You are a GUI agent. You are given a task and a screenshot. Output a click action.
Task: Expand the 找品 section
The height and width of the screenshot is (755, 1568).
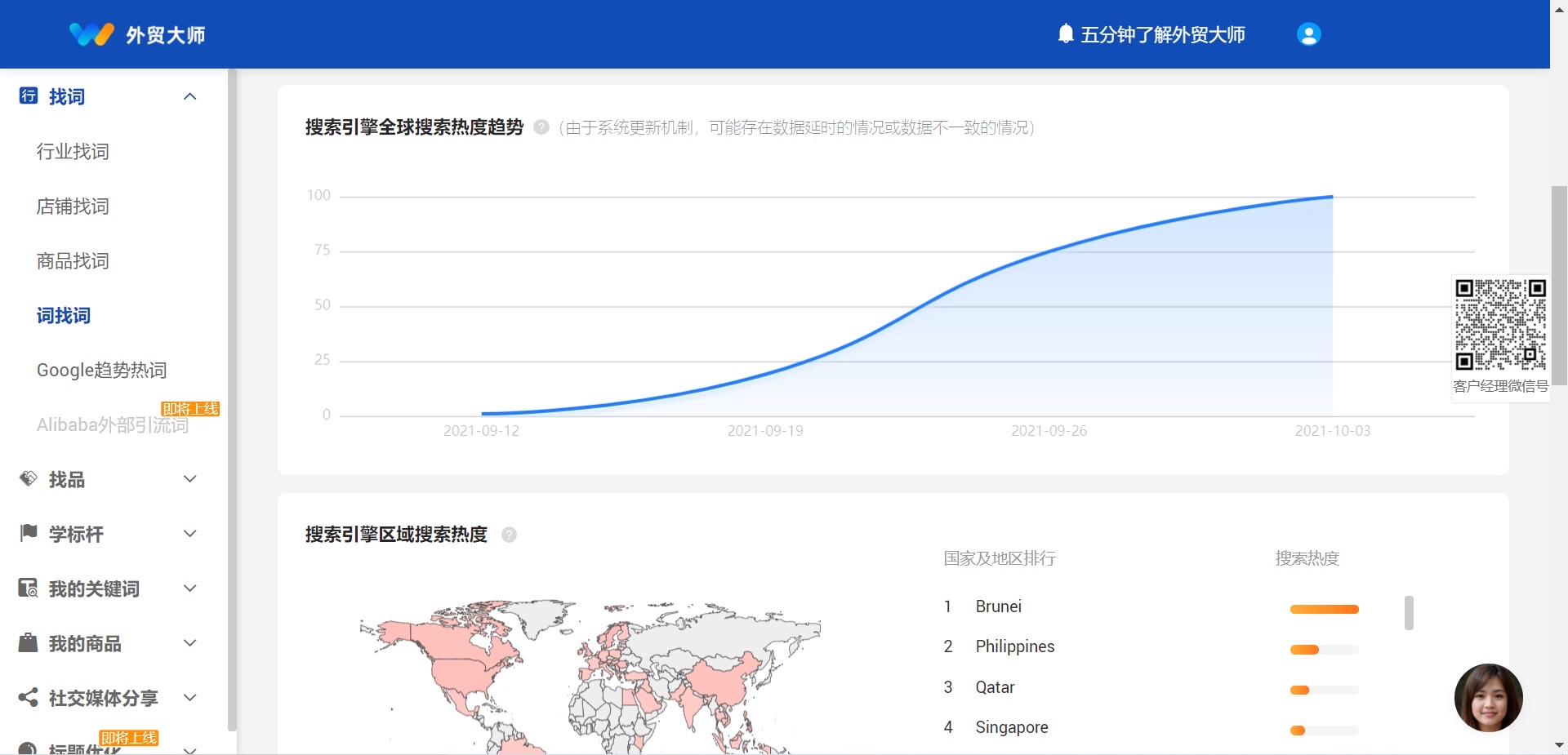190,479
